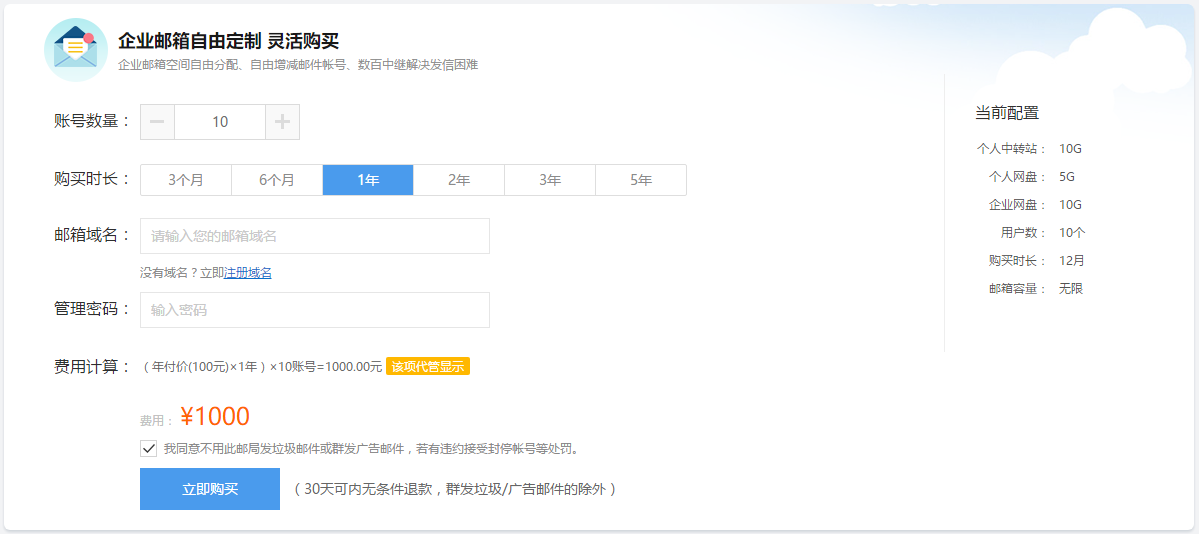1199x534 pixels.
Task: Increase account quantity with plus button
Action: (x=282, y=122)
